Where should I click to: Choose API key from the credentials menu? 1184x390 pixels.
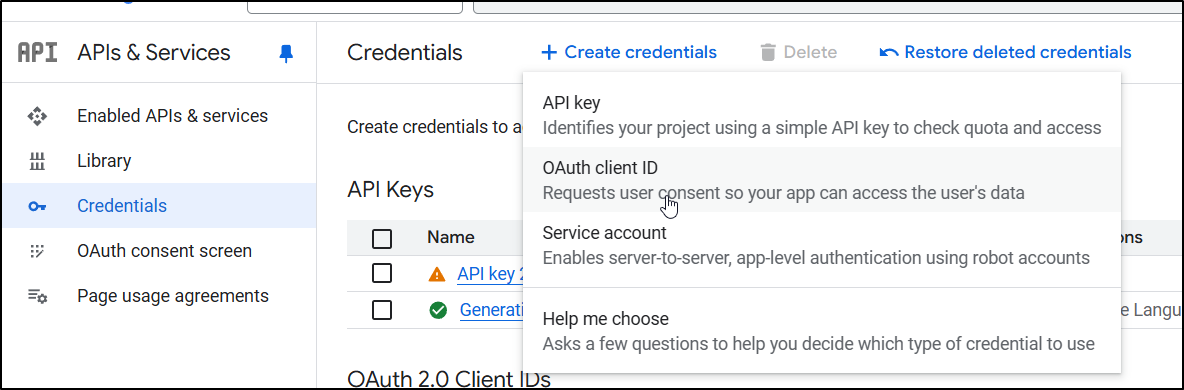click(822, 114)
